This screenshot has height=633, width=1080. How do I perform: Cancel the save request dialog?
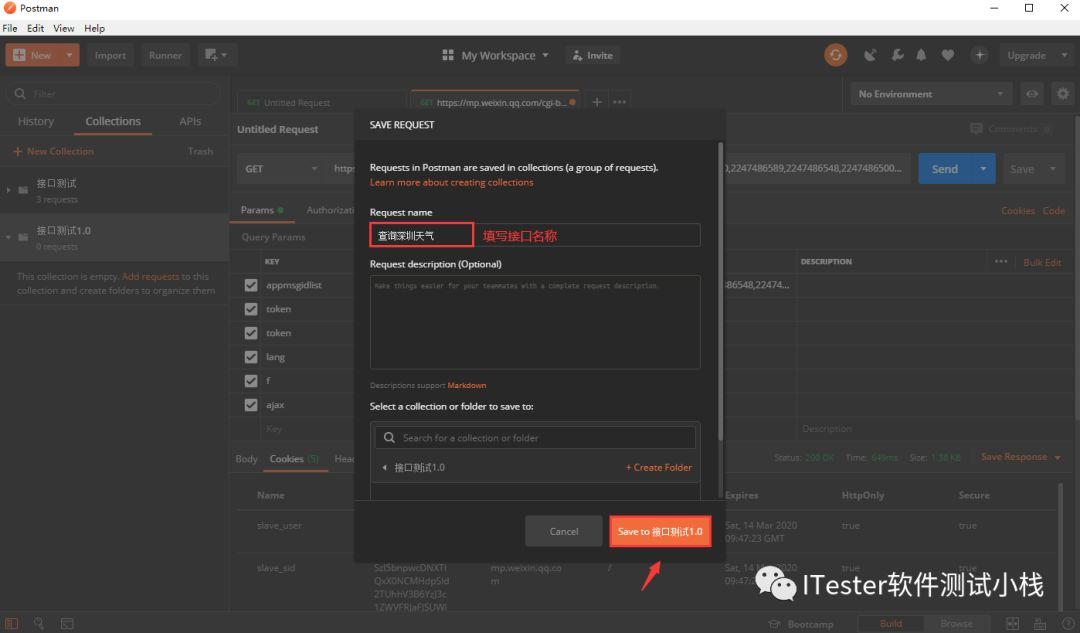point(563,531)
